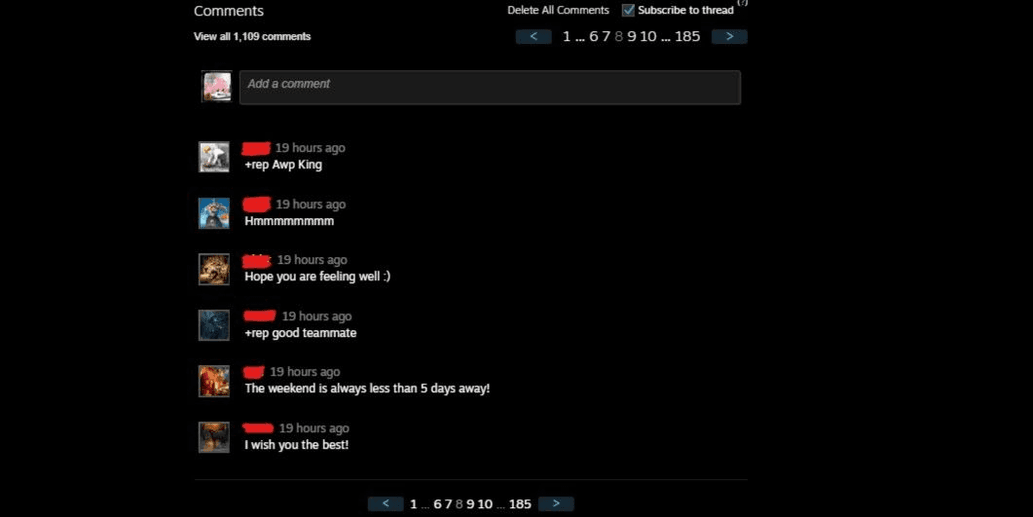
Task: Open avatar beside 'Hope you are feeling well'
Action: (214, 269)
